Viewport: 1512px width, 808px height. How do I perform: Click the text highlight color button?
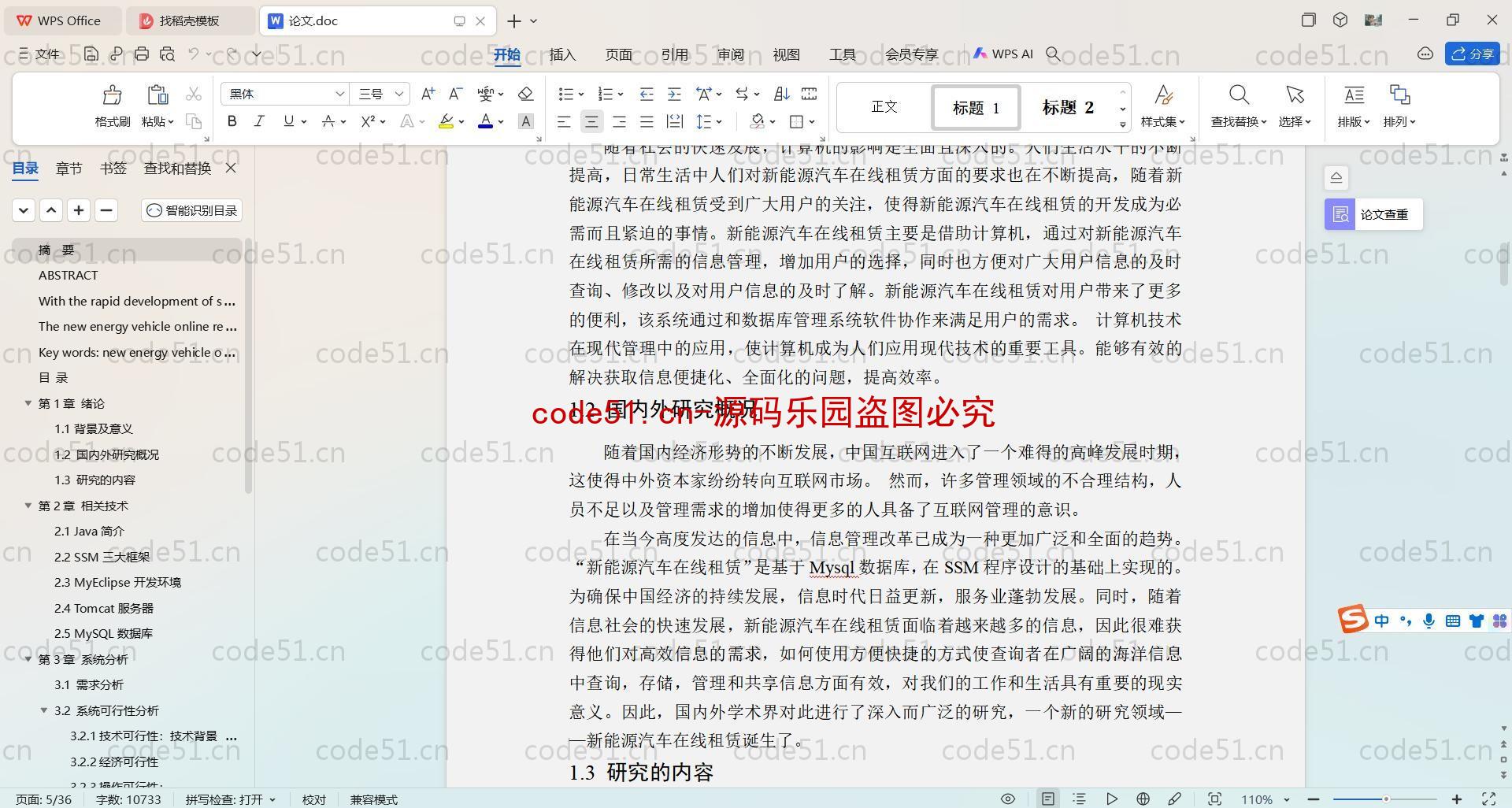click(x=446, y=121)
